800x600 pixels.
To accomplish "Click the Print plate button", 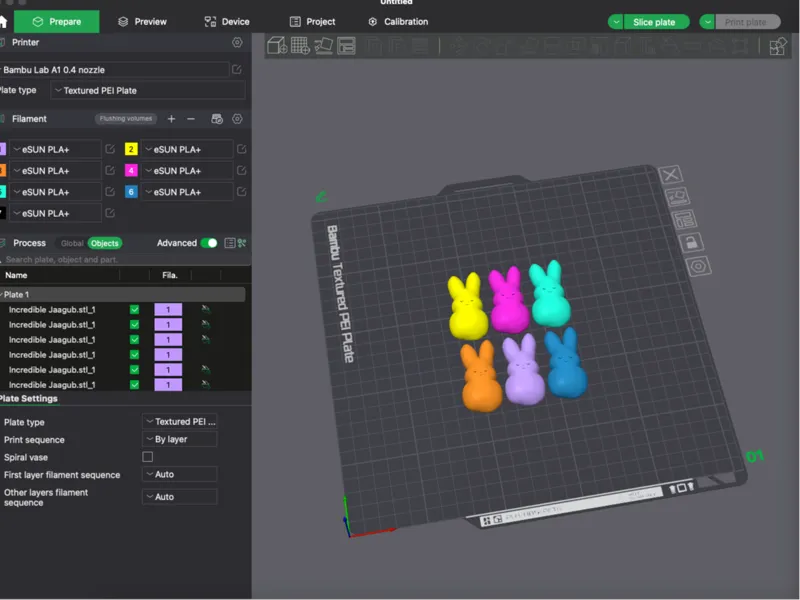I will [747, 22].
